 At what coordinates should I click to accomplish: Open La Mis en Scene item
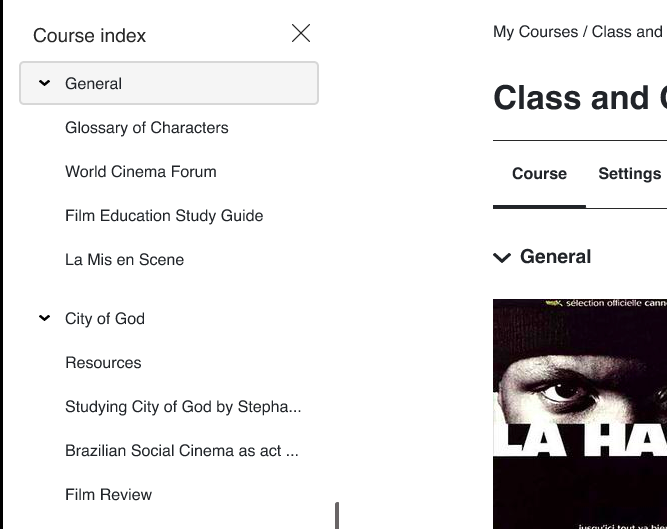tap(125, 259)
